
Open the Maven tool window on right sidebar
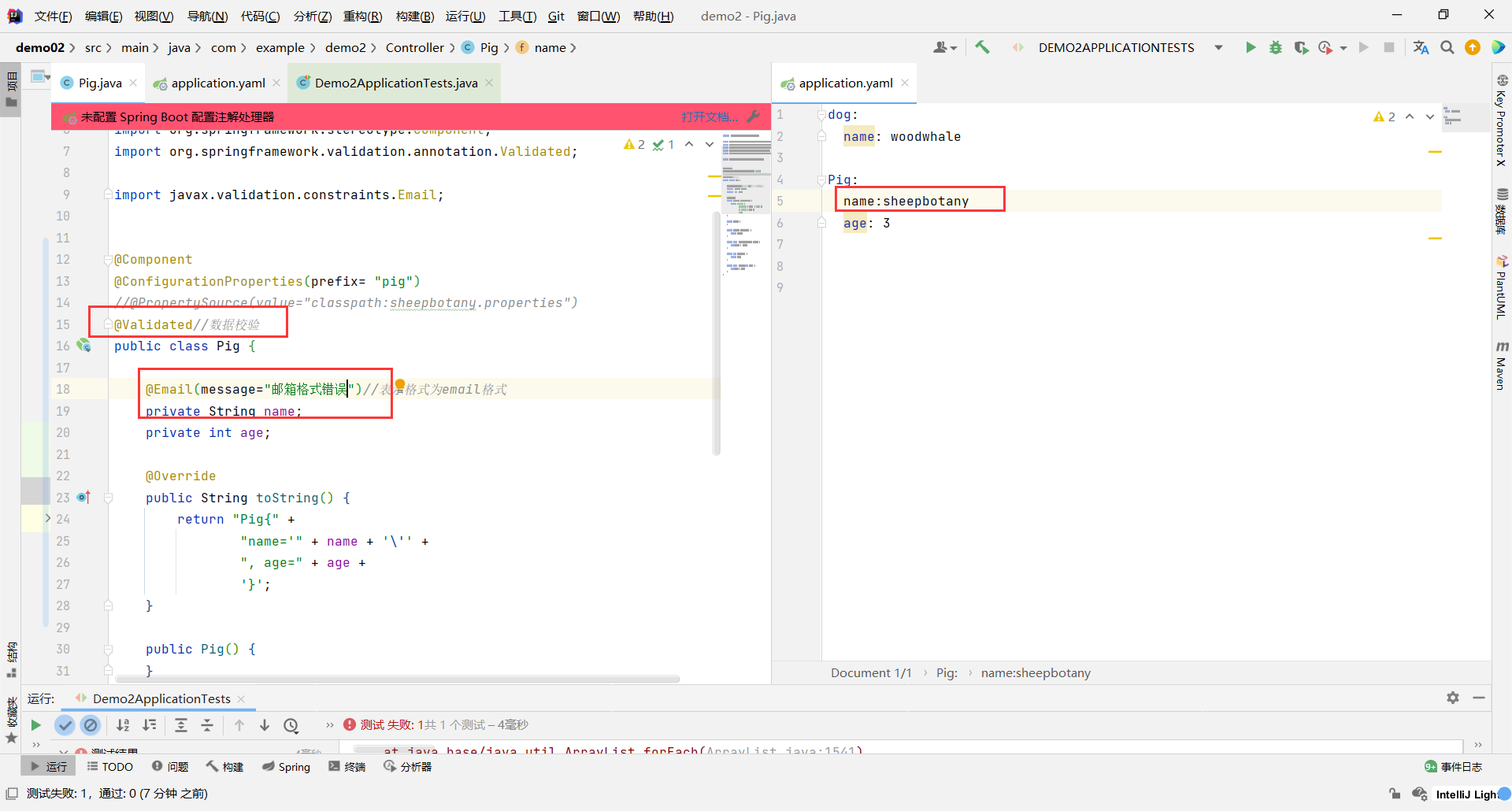click(x=1502, y=365)
